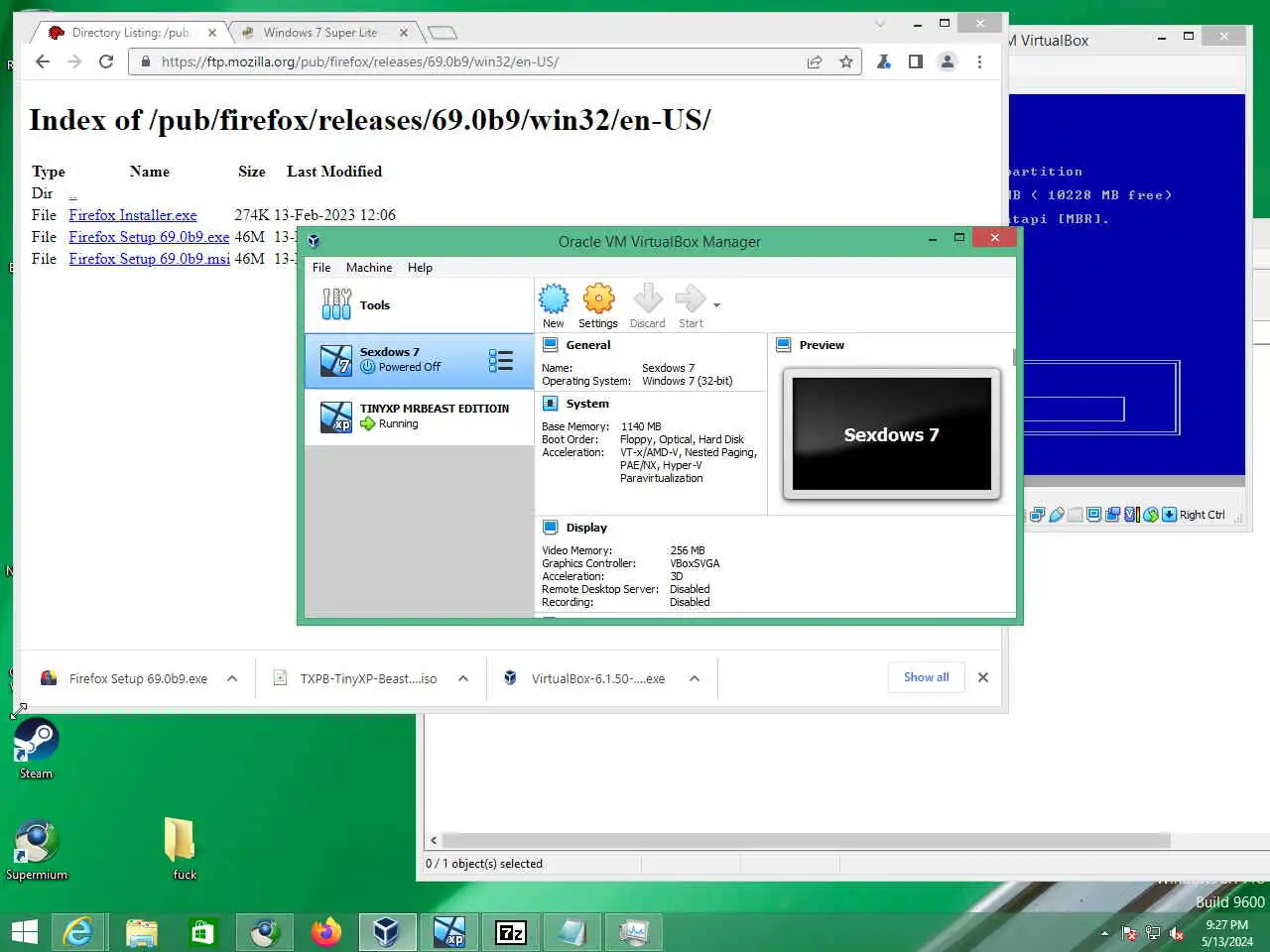Image resolution: width=1270 pixels, height=952 pixels.
Task: Click the extensions icon left of side panel
Action: point(883,61)
